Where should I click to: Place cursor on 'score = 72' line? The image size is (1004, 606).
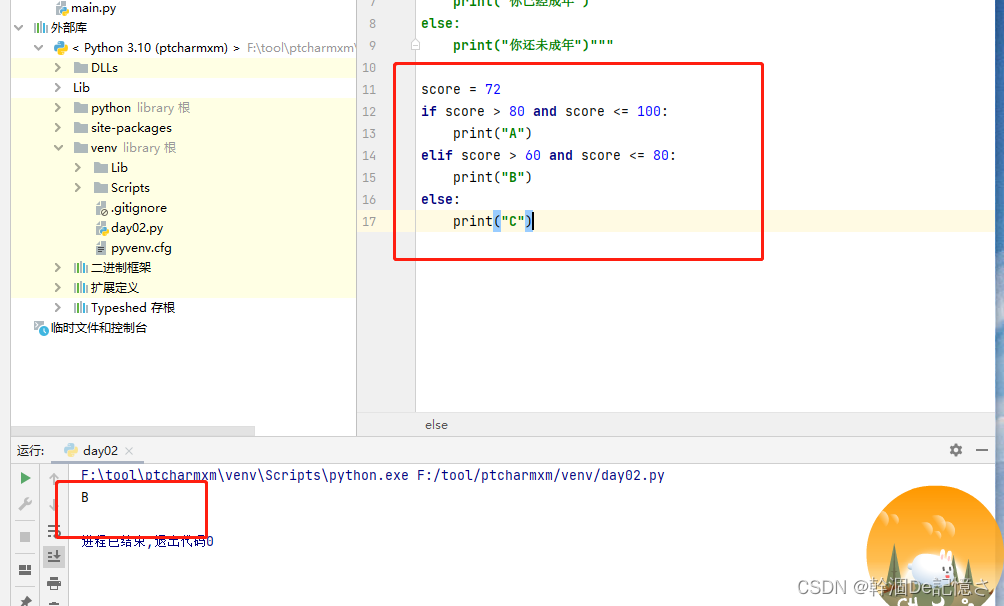click(x=460, y=90)
